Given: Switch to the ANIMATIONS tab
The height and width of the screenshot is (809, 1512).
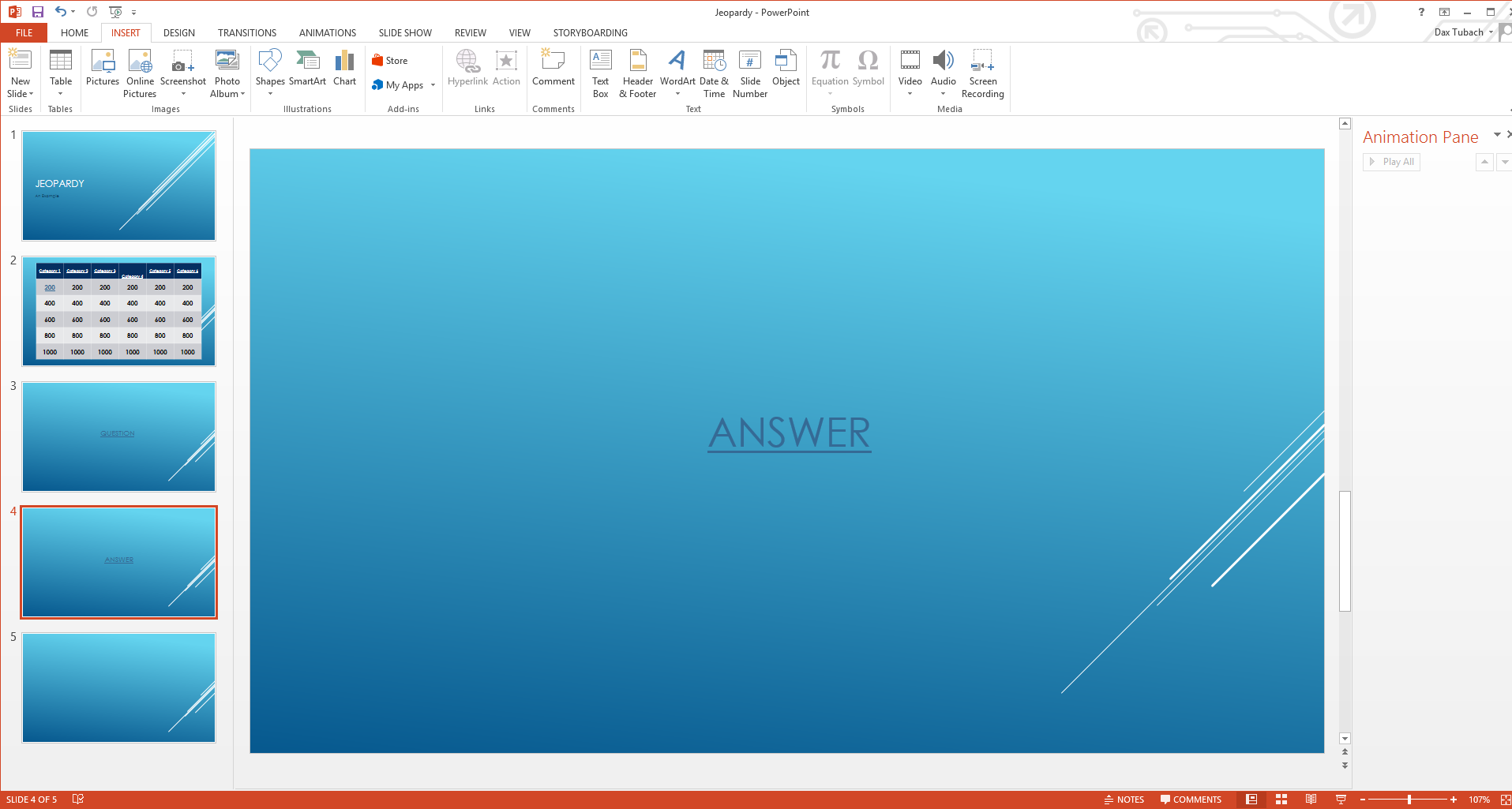Looking at the screenshot, I should (328, 32).
